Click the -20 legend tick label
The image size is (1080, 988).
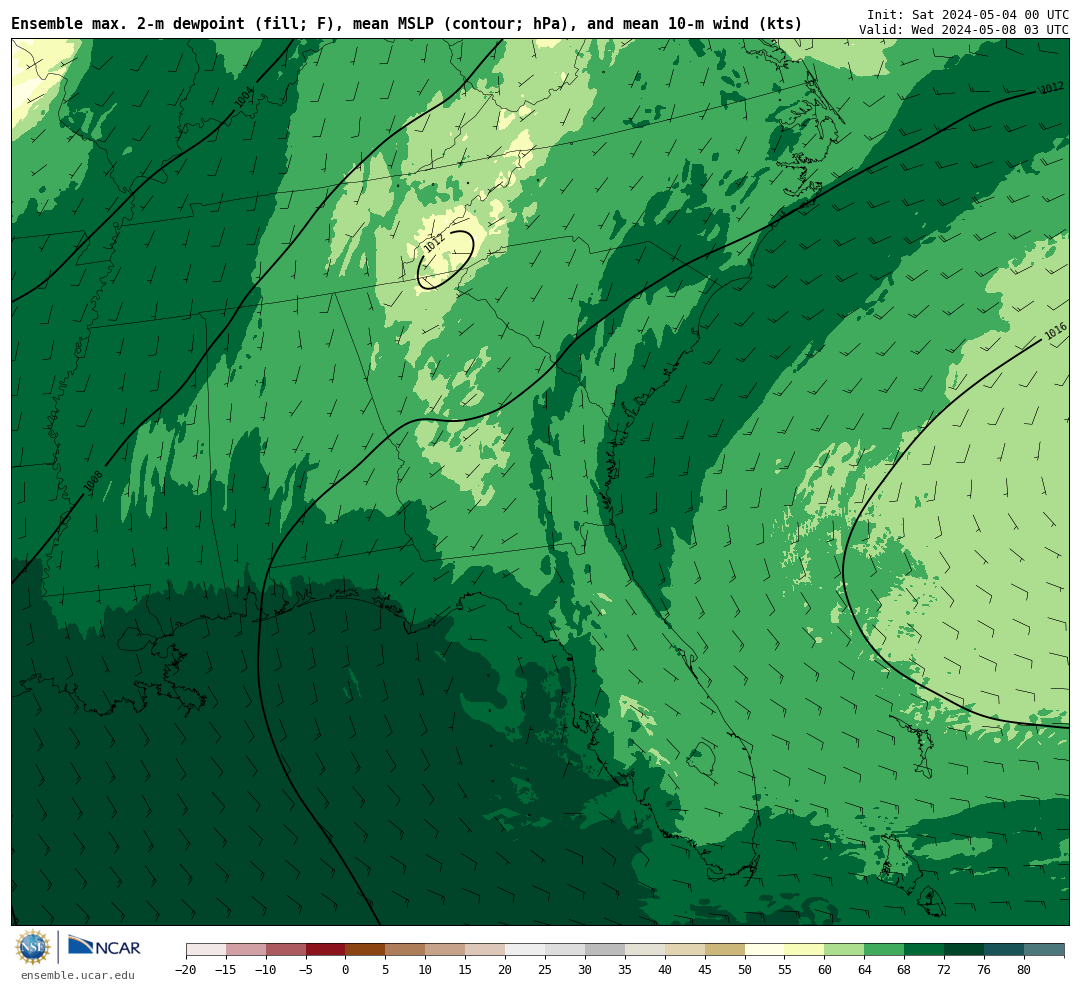tap(186, 969)
